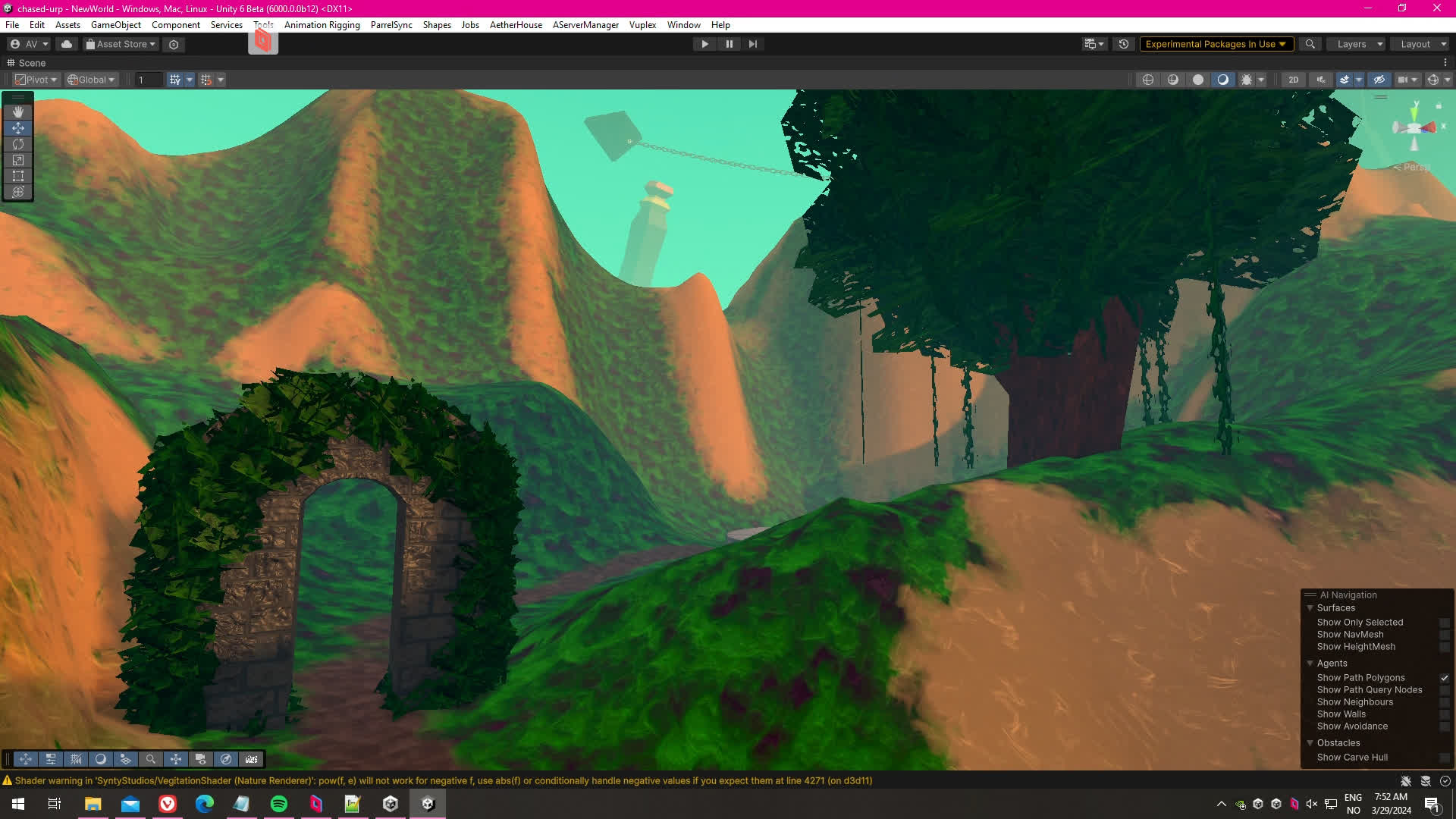1456x819 pixels.
Task: Click the Play button
Action: pos(704,44)
